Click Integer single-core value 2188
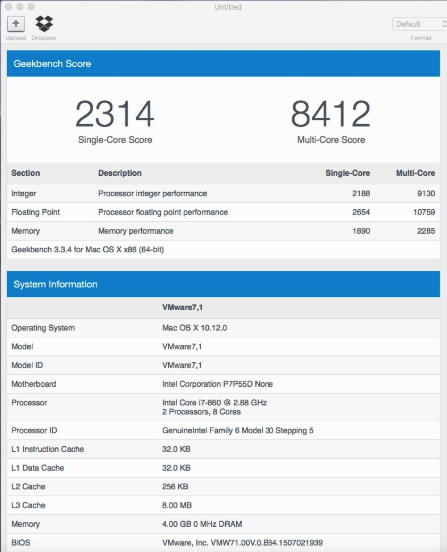Image resolution: width=447 pixels, height=552 pixels. [361, 193]
